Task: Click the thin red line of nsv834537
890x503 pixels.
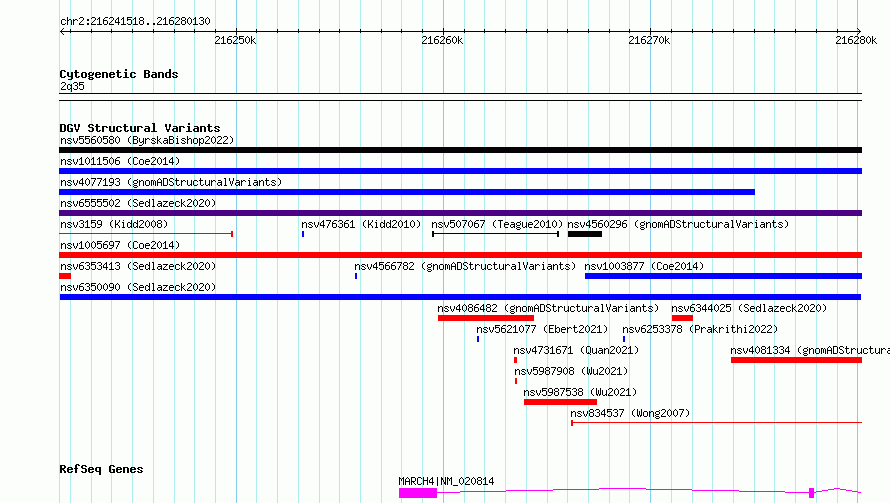Action: point(716,423)
